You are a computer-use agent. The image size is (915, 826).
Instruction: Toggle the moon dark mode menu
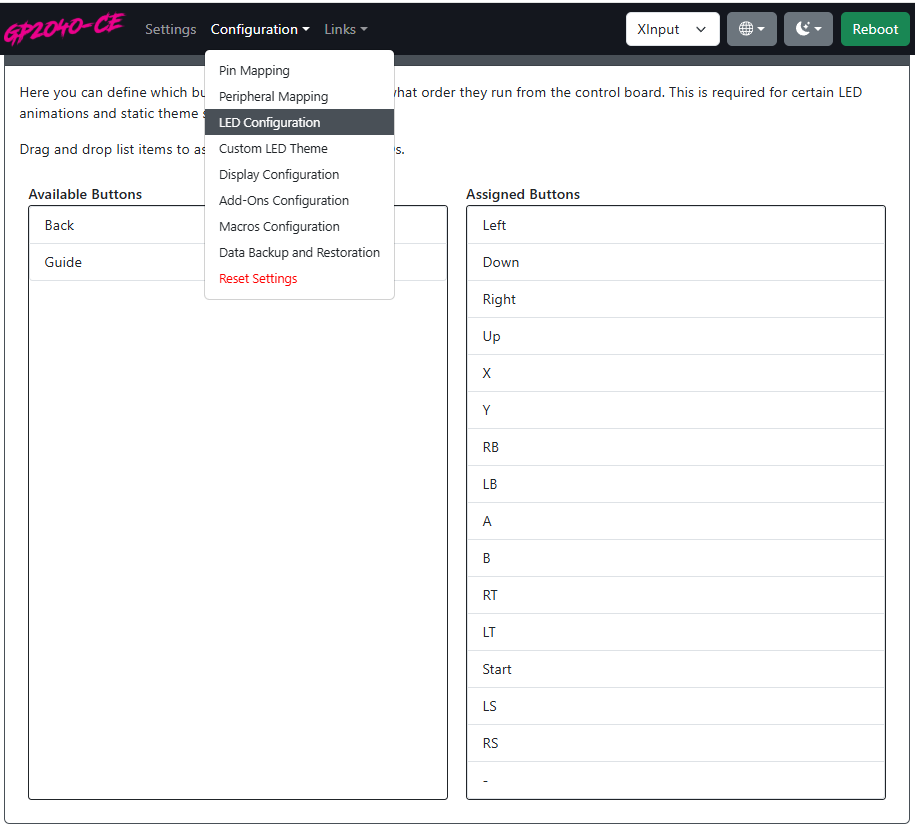[808, 29]
